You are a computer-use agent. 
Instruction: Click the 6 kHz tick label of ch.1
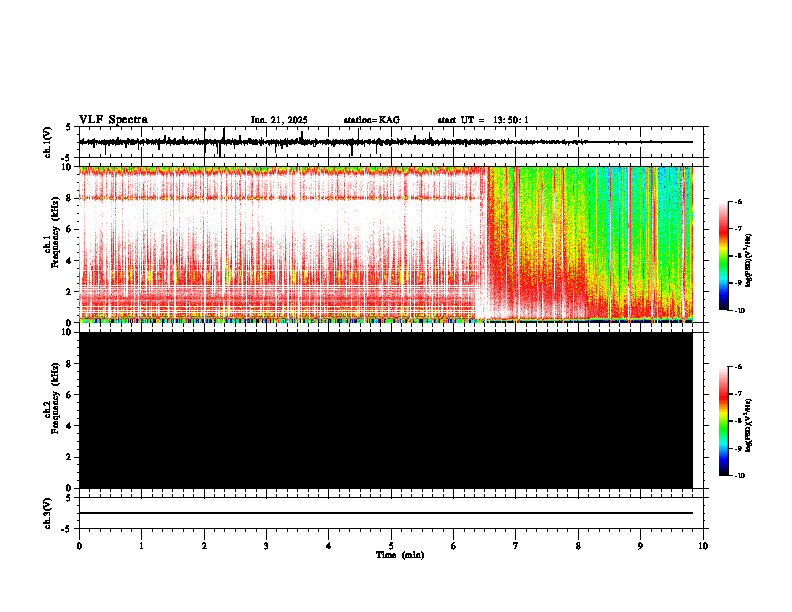point(70,230)
